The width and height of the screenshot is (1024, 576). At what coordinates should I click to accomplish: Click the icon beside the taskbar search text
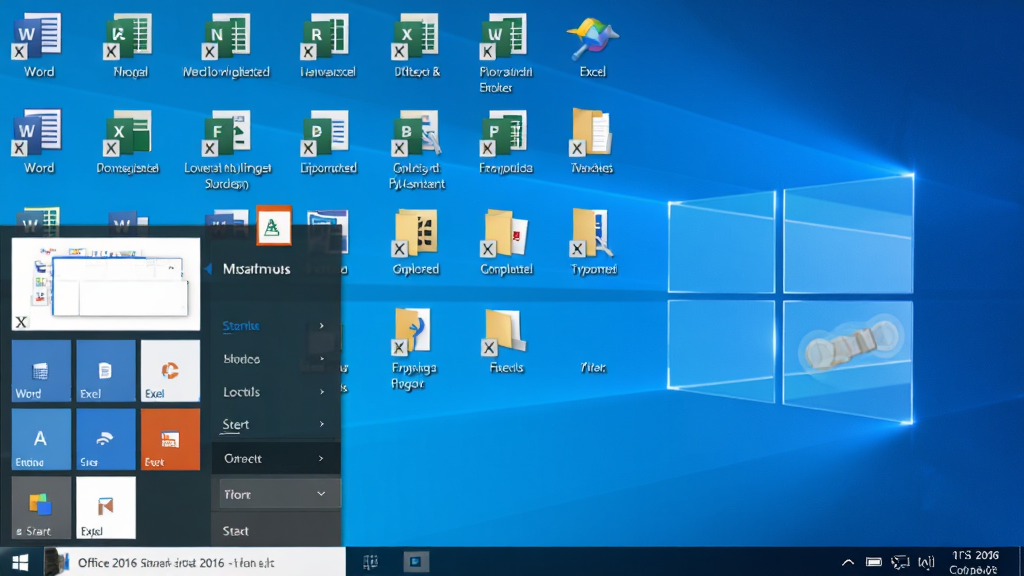57,562
